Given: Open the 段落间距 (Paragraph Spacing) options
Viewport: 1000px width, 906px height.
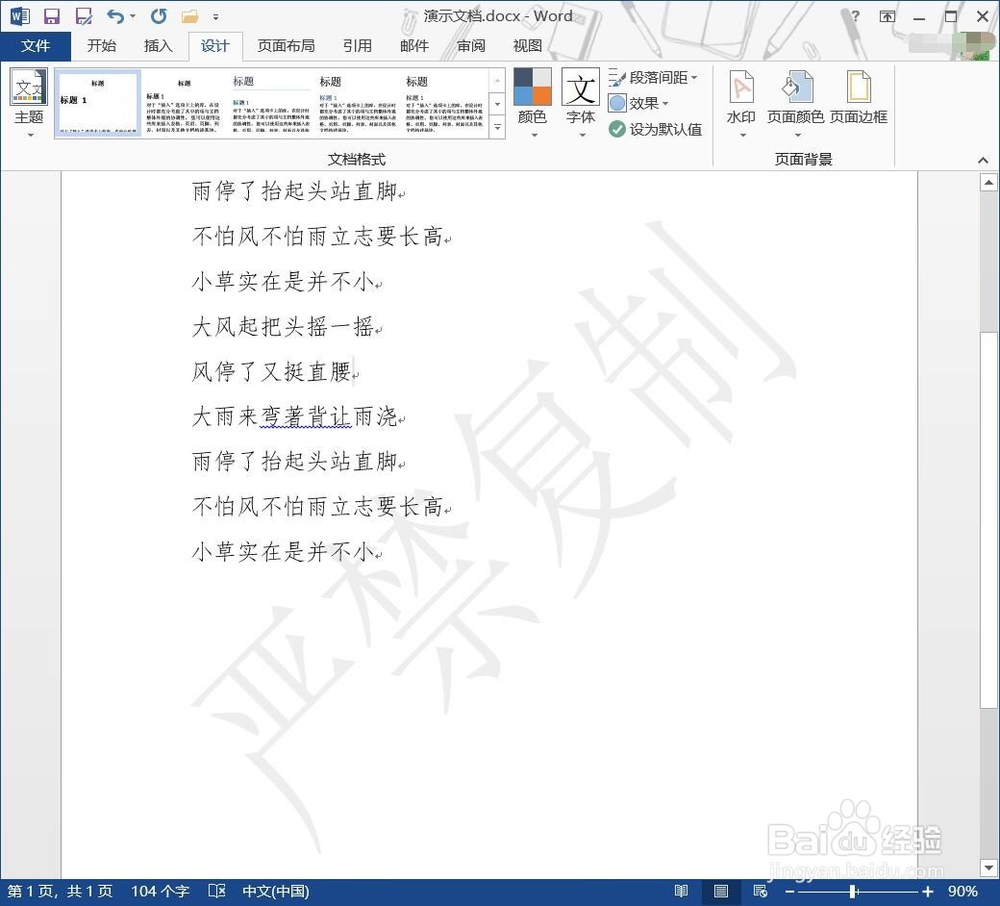Looking at the screenshot, I should (655, 76).
